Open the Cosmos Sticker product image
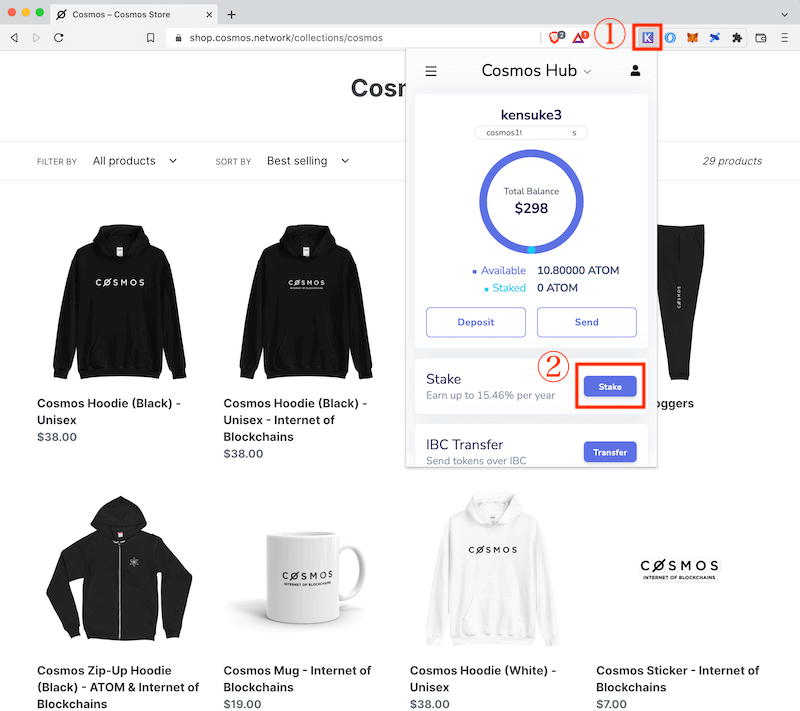 (679, 569)
